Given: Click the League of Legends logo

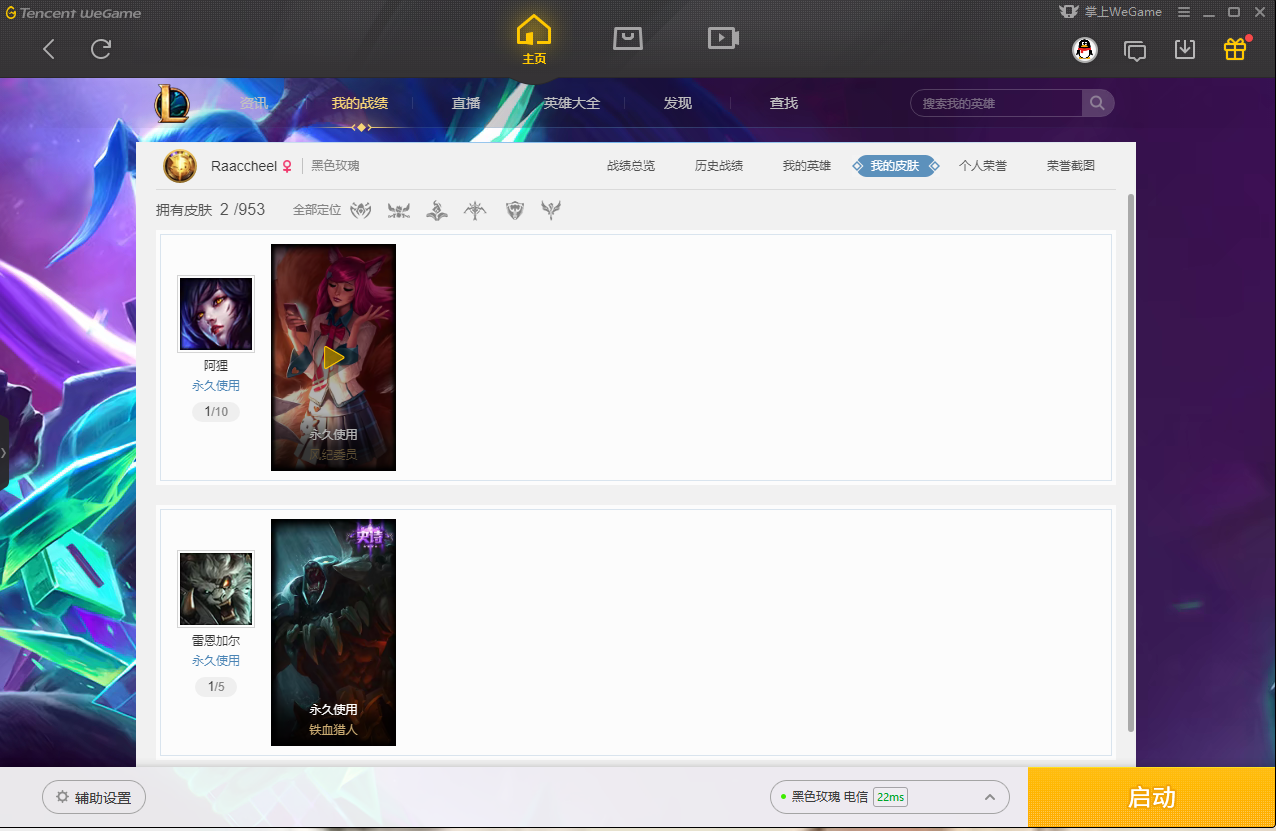Looking at the screenshot, I should (172, 103).
